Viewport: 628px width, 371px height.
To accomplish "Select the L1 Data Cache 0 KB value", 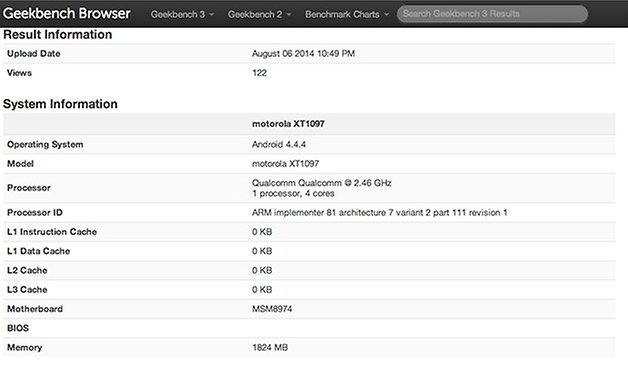I will click(262, 251).
